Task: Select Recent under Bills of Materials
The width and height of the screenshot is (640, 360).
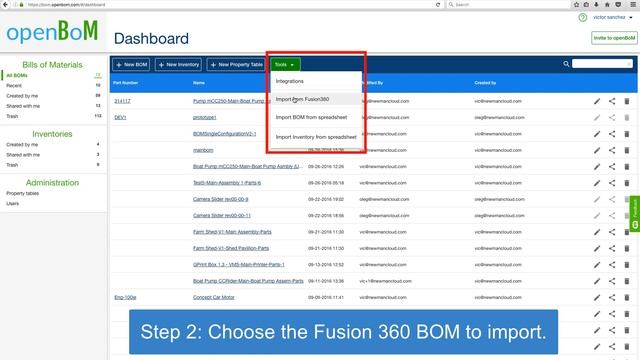Action: coord(14,86)
